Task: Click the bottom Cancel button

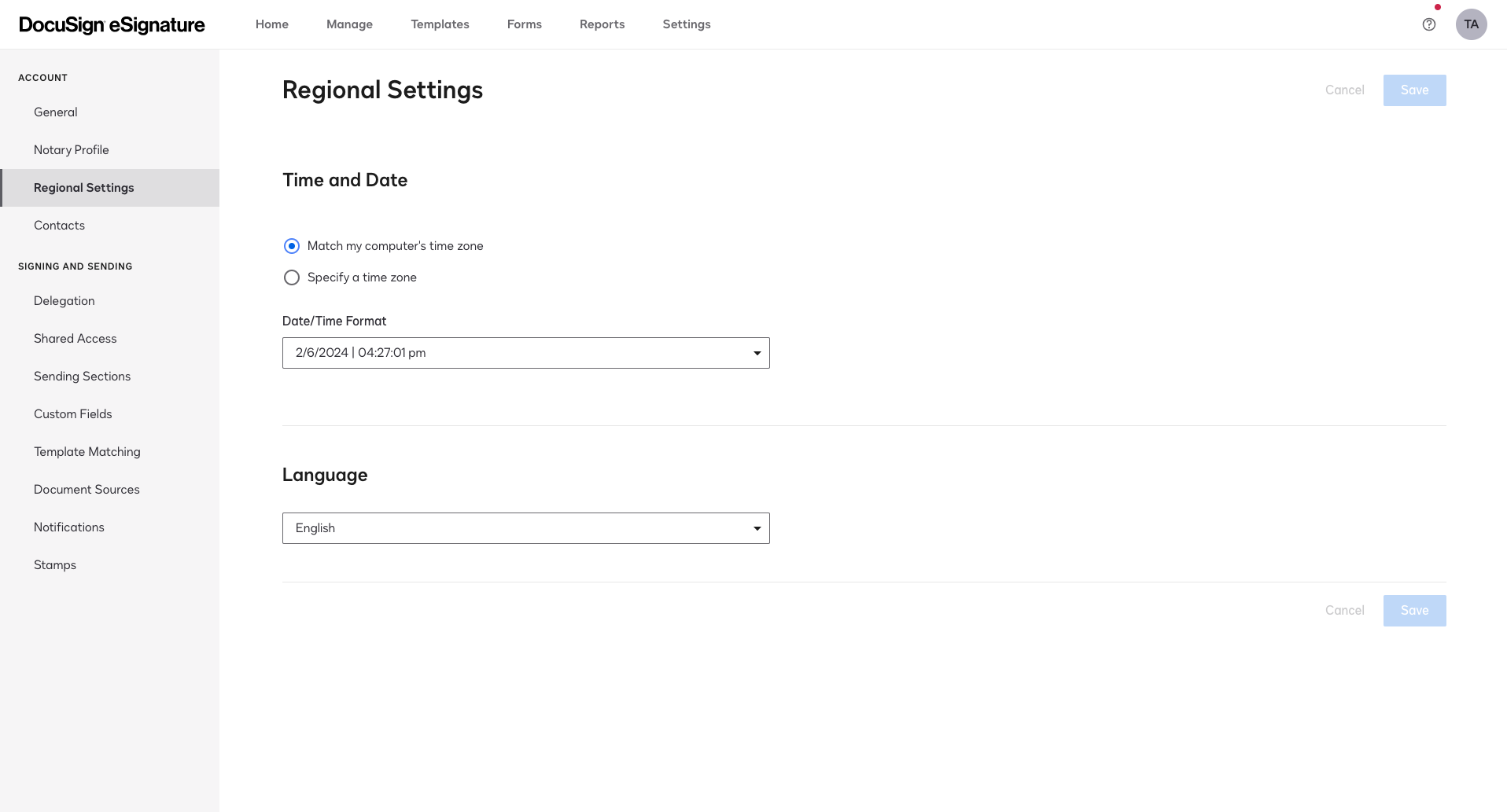Action: point(1344,611)
